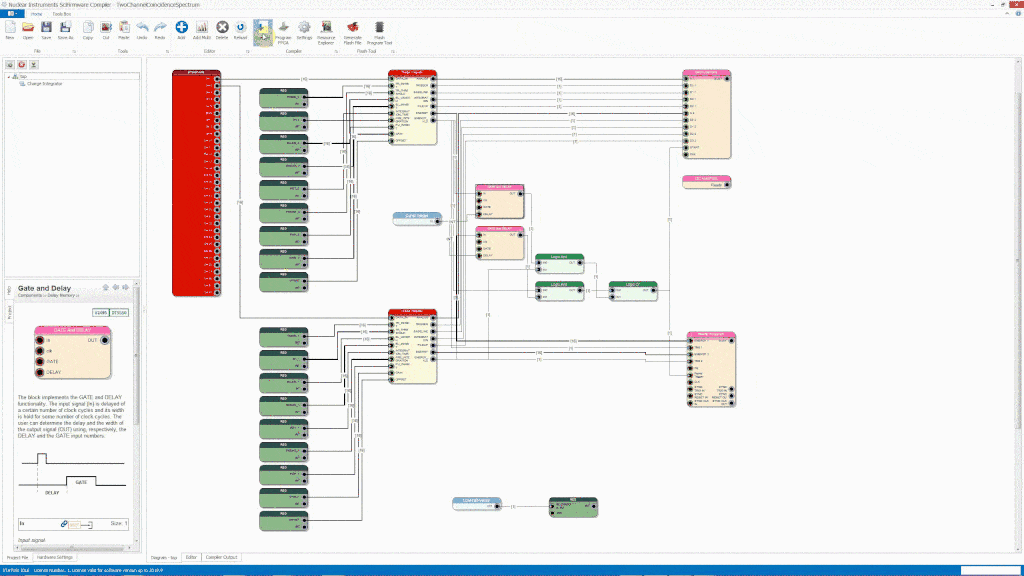This screenshot has height=576, width=1024.
Task: Select Charge Integrator in project tree
Action: click(44, 84)
